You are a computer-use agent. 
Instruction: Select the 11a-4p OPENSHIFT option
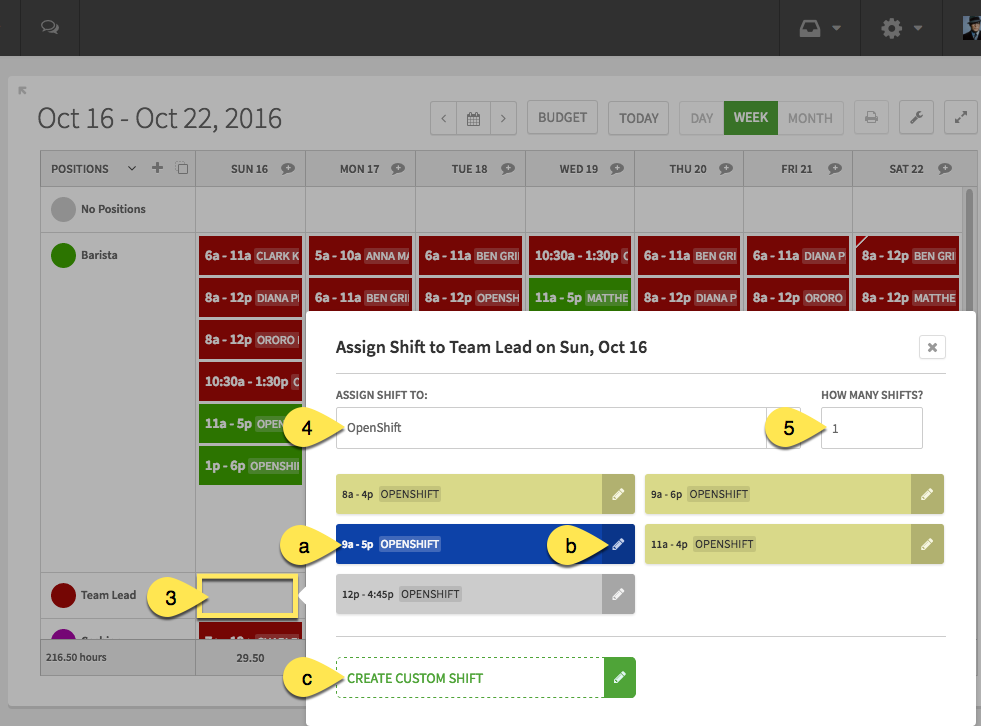click(760, 543)
